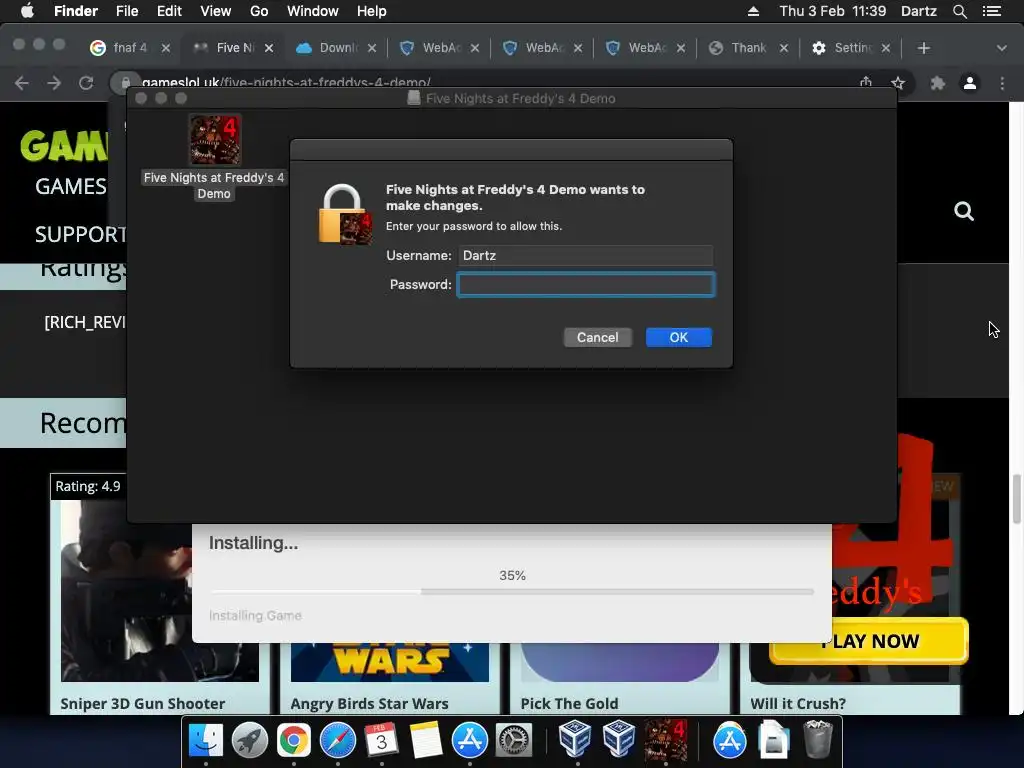Click the share icon in address bar
The width and height of the screenshot is (1024, 768).
(x=866, y=82)
